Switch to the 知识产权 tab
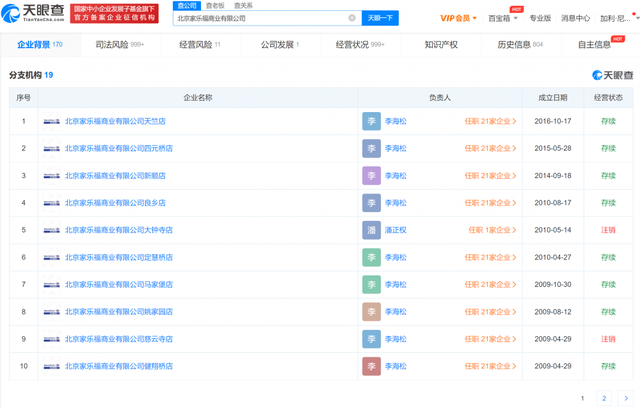Image resolution: width=640 pixels, height=408 pixels. coord(441,44)
